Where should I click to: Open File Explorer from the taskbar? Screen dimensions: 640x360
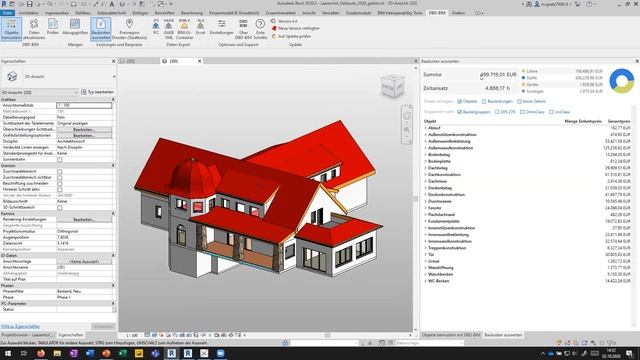pos(57,353)
